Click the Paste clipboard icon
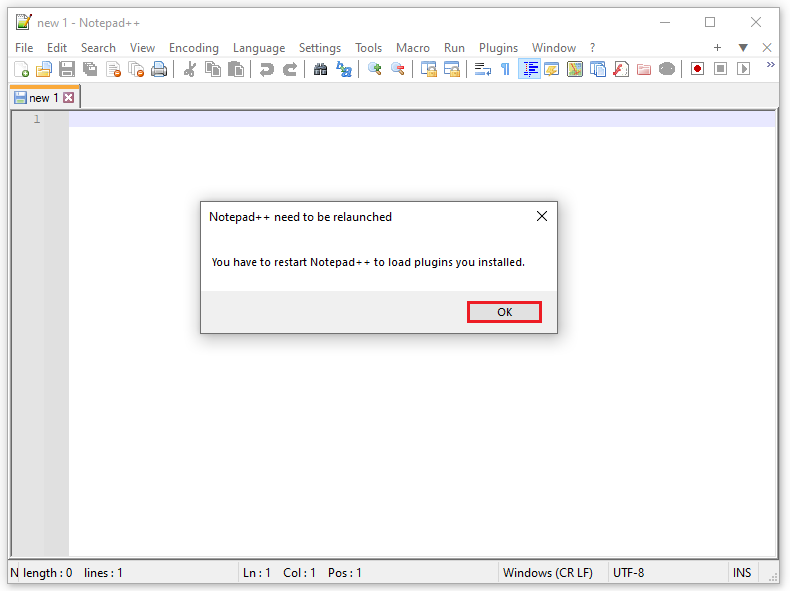Viewport: 790px width, 591px height. [236, 69]
